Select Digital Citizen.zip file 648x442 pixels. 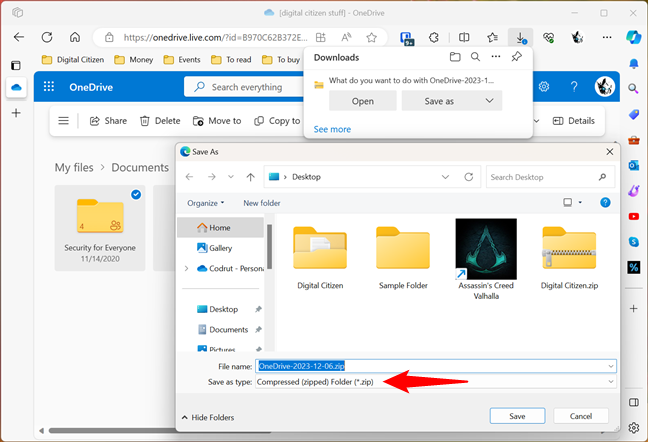pyautogui.click(x=569, y=258)
